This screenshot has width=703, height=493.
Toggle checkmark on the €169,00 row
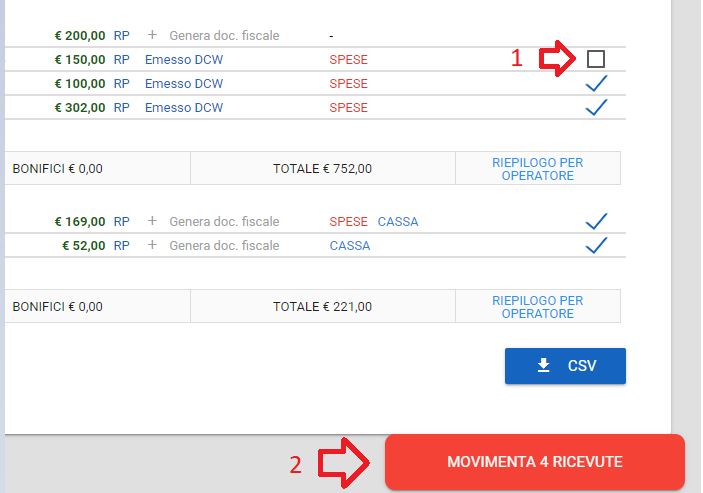(596, 221)
